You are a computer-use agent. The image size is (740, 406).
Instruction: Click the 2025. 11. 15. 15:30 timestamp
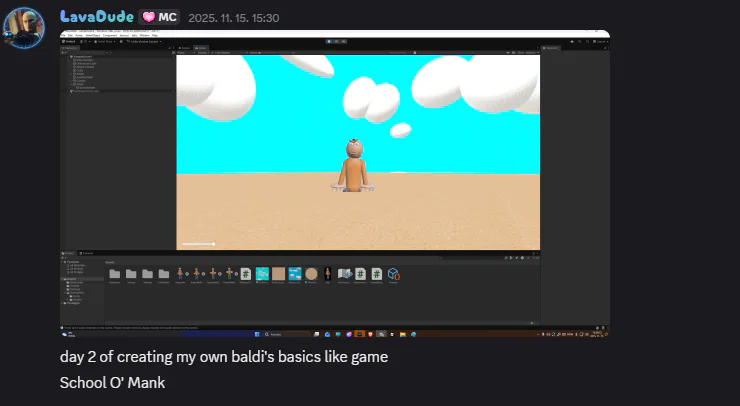tap(234, 18)
